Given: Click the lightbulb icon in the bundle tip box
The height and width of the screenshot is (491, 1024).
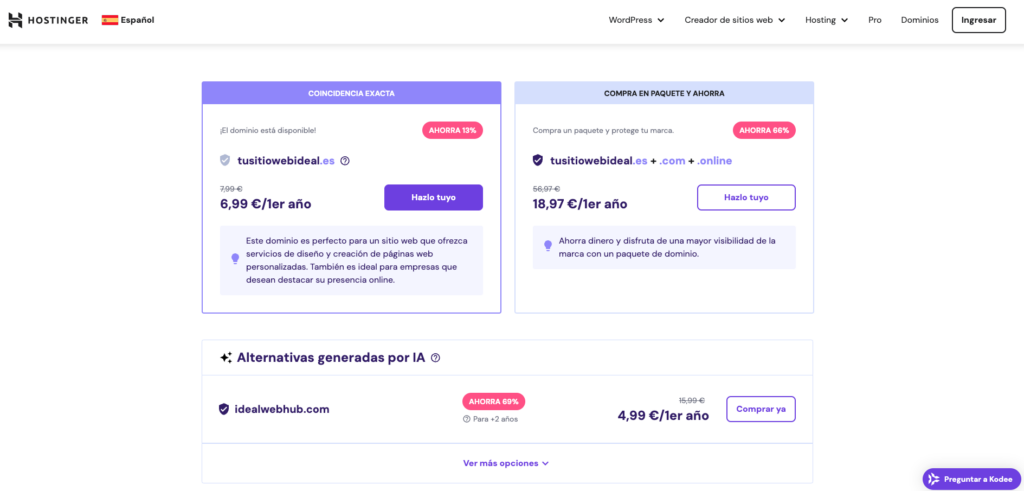Looking at the screenshot, I should coord(548,246).
